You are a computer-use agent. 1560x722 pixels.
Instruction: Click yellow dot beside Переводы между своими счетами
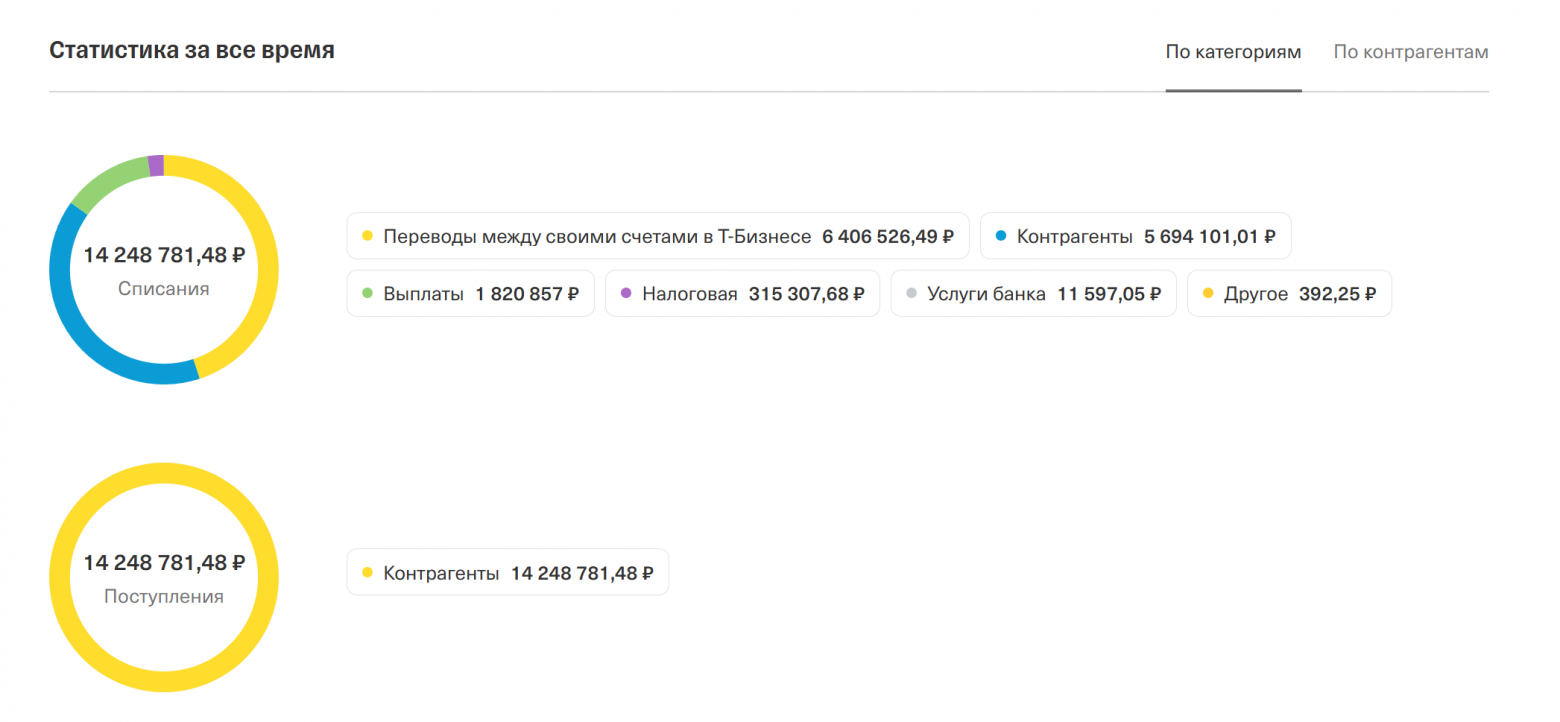367,237
